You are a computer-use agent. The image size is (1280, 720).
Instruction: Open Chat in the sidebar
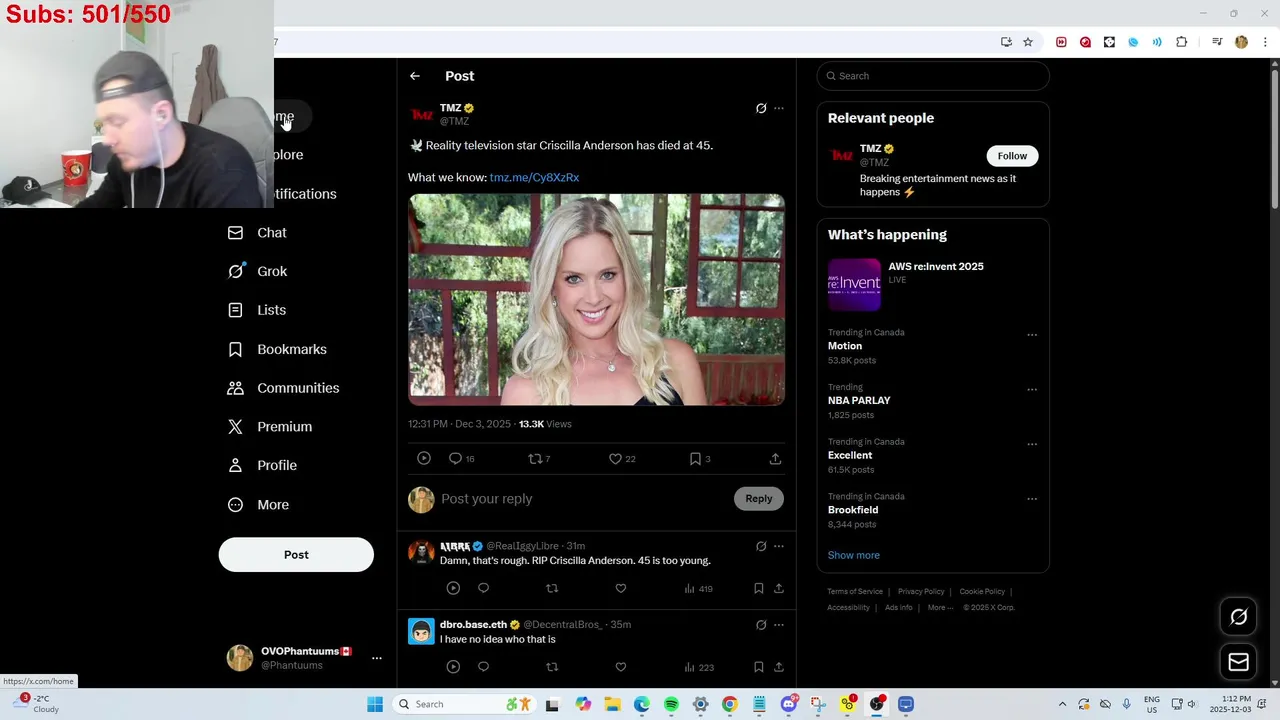coord(257,232)
